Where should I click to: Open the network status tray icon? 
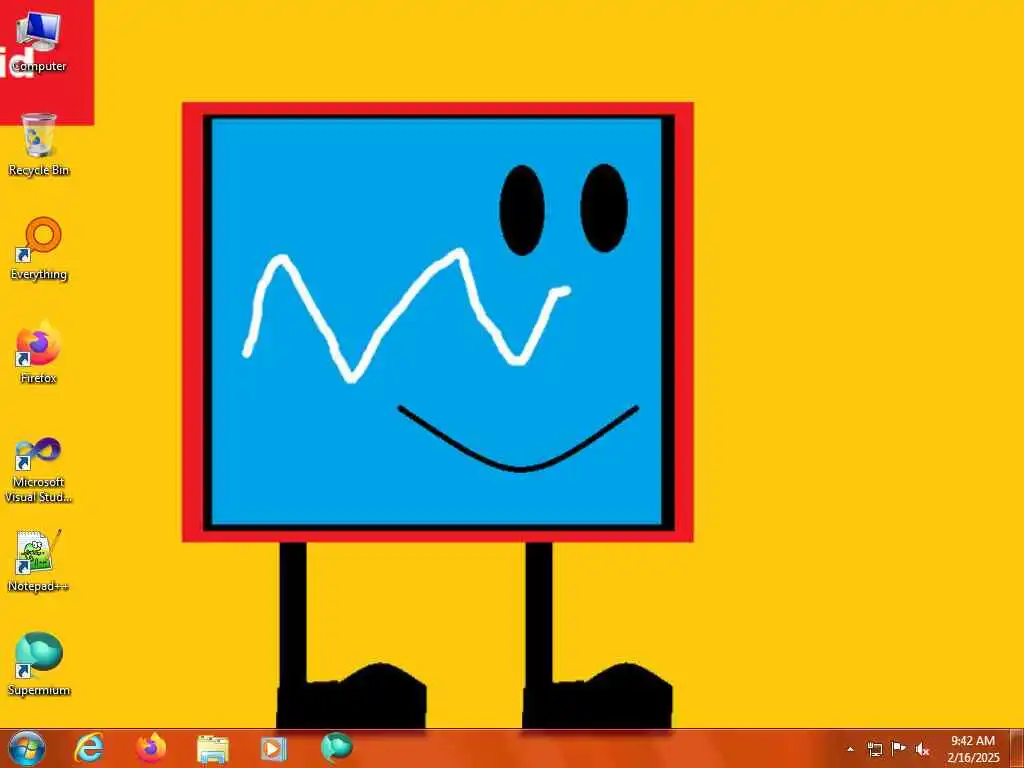click(x=875, y=749)
